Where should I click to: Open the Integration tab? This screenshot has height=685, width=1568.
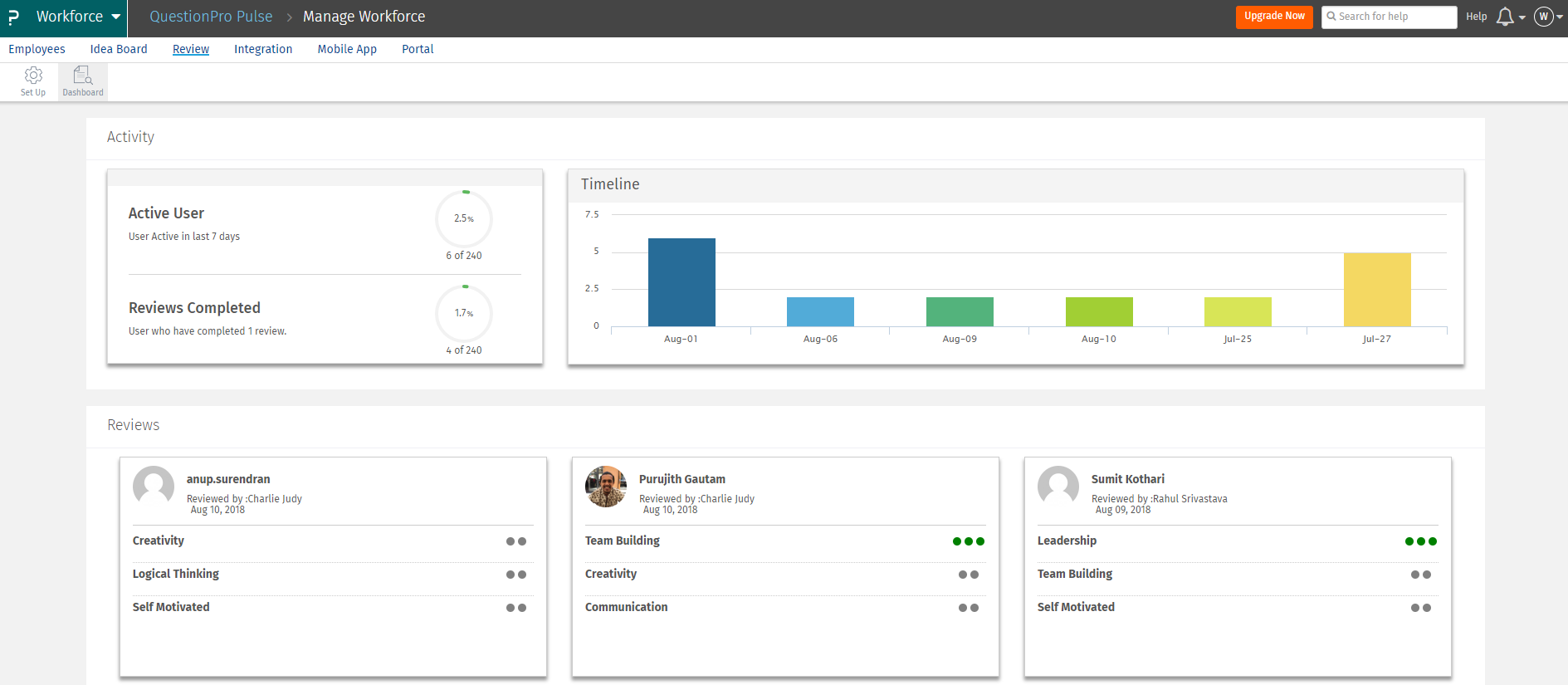263,49
